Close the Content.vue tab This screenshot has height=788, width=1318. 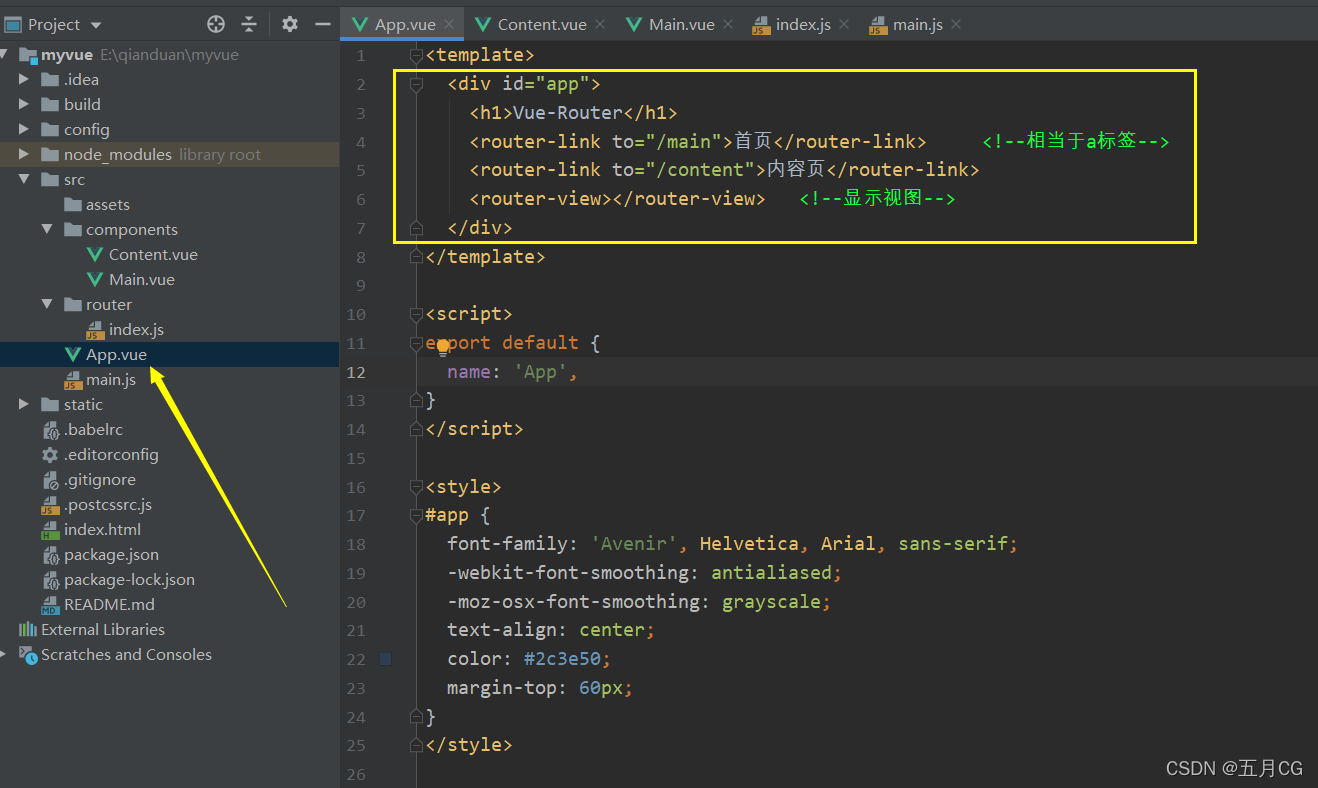(600, 25)
